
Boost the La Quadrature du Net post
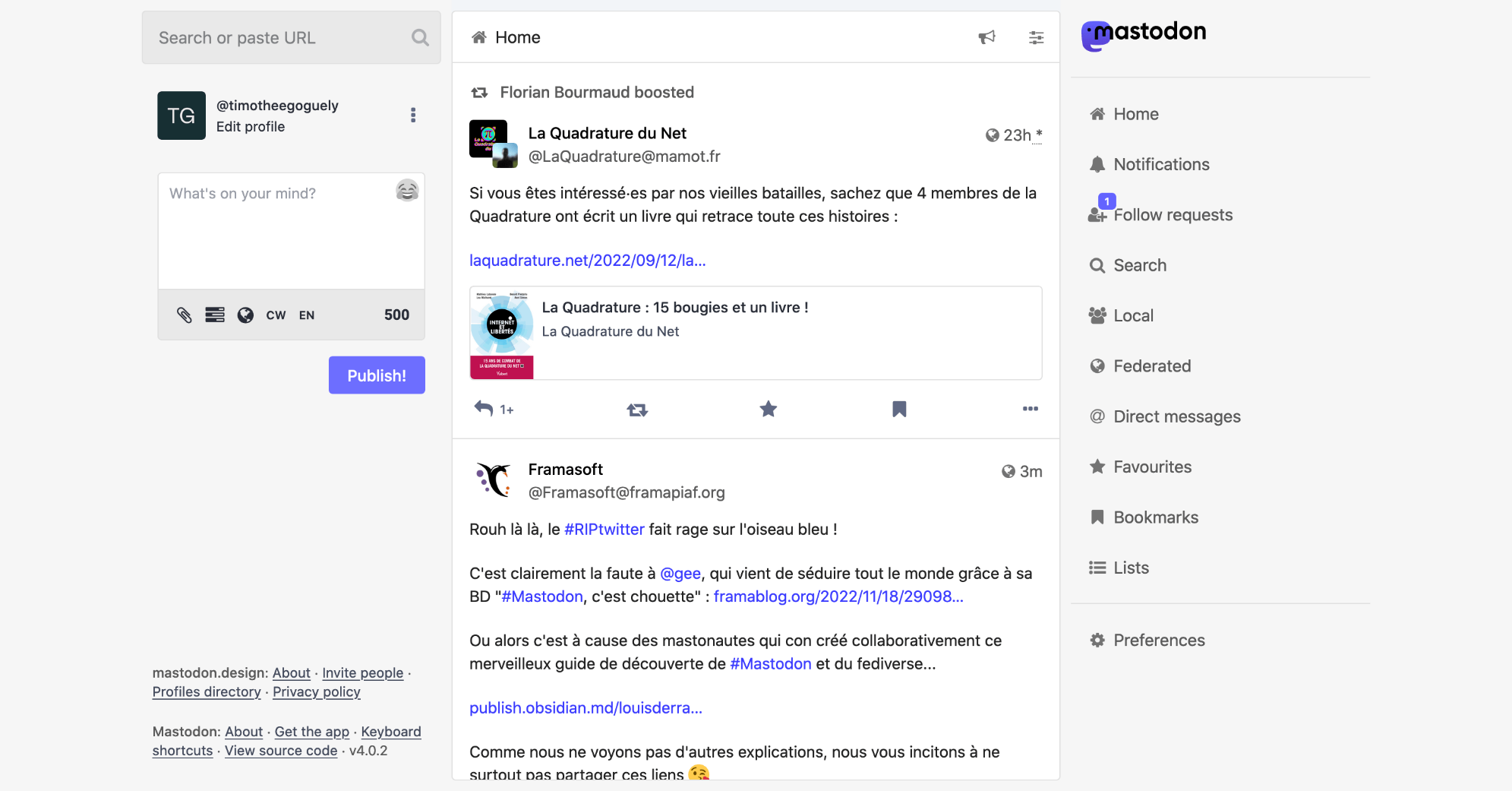coord(637,410)
